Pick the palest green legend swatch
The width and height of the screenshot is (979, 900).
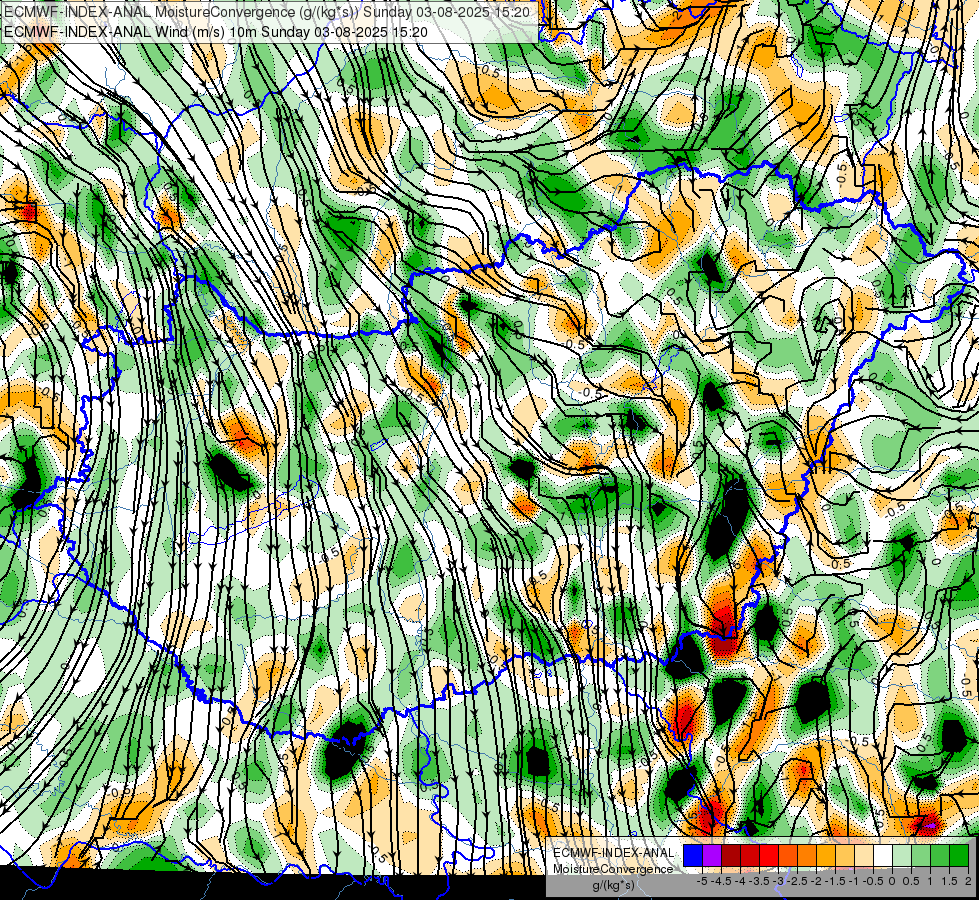[x=902, y=856]
